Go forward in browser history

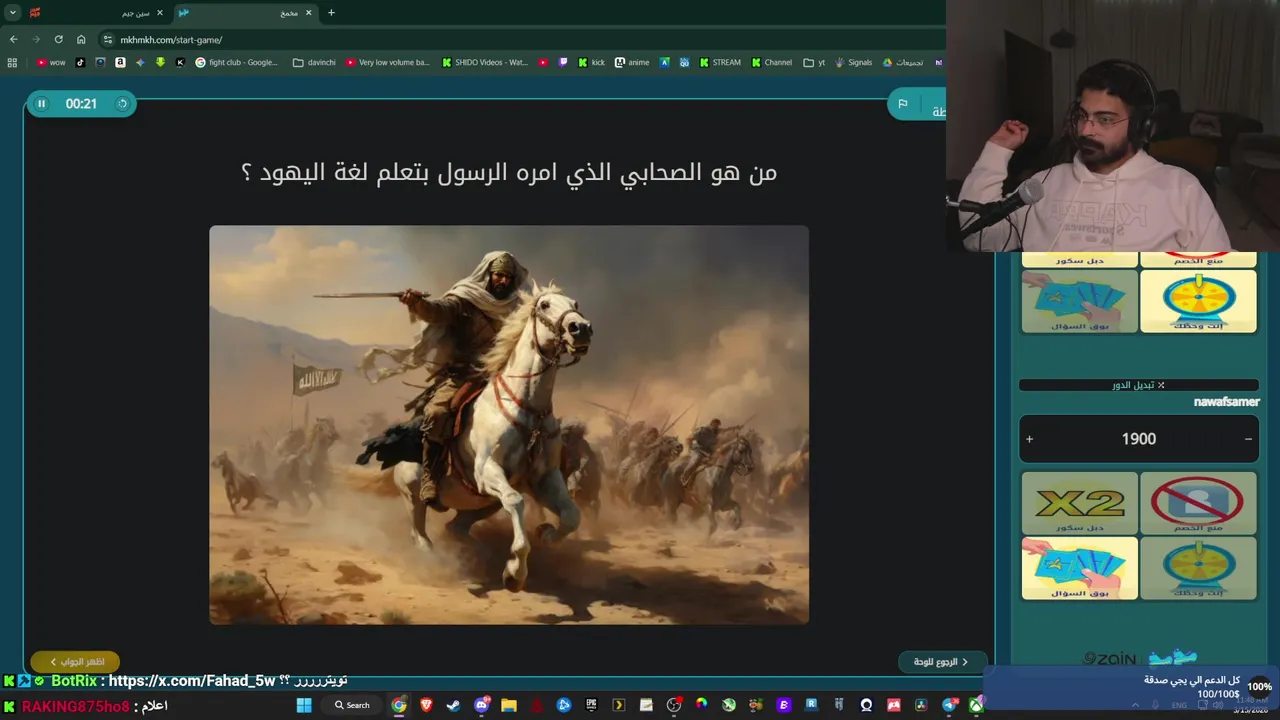pyautogui.click(x=36, y=39)
